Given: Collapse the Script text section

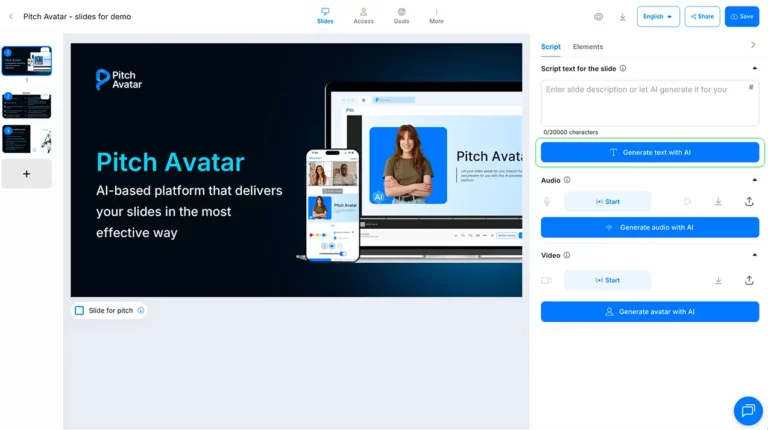Looking at the screenshot, I should [x=754, y=68].
